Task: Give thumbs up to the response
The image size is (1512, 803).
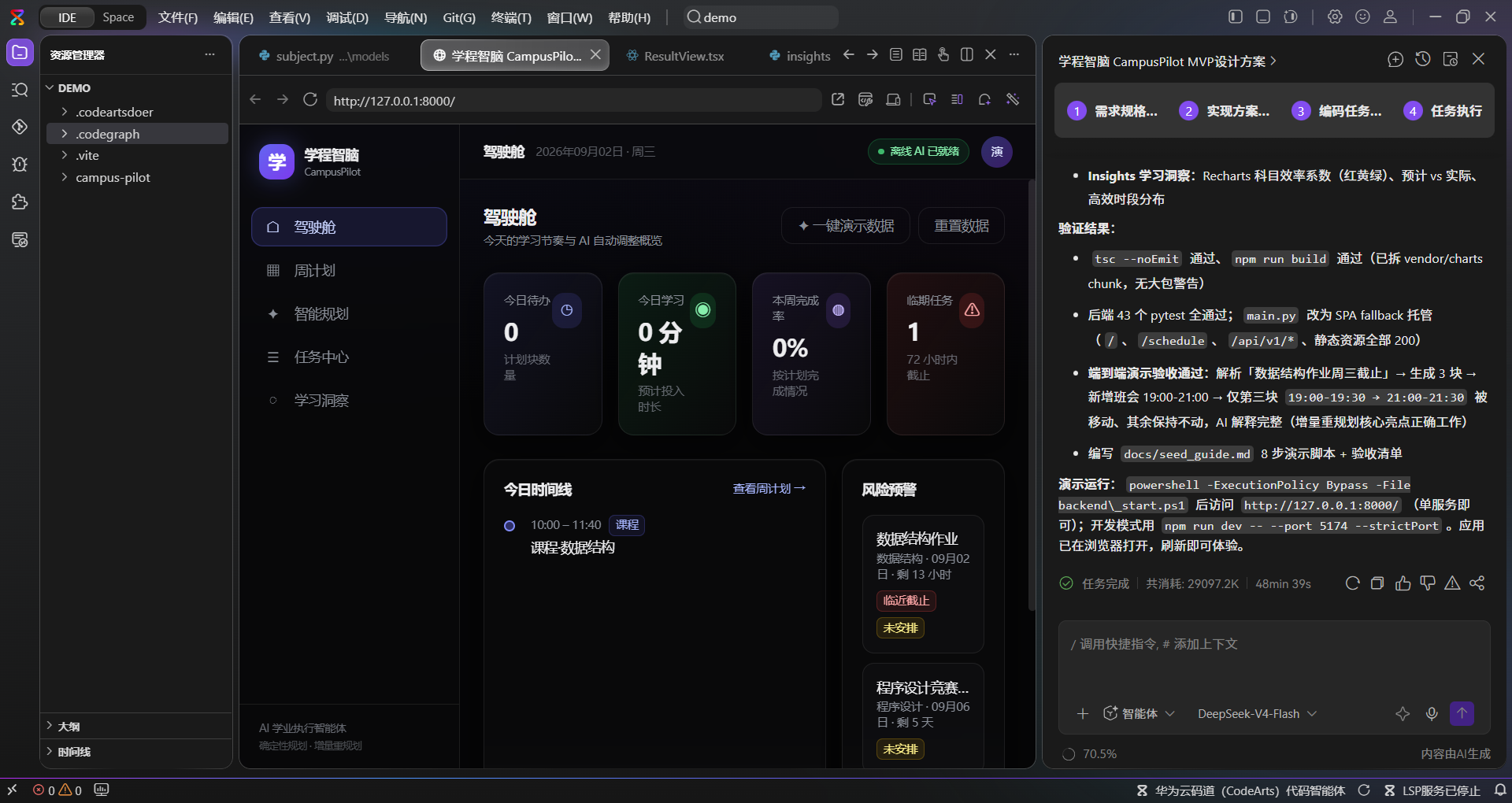Action: [x=1403, y=583]
